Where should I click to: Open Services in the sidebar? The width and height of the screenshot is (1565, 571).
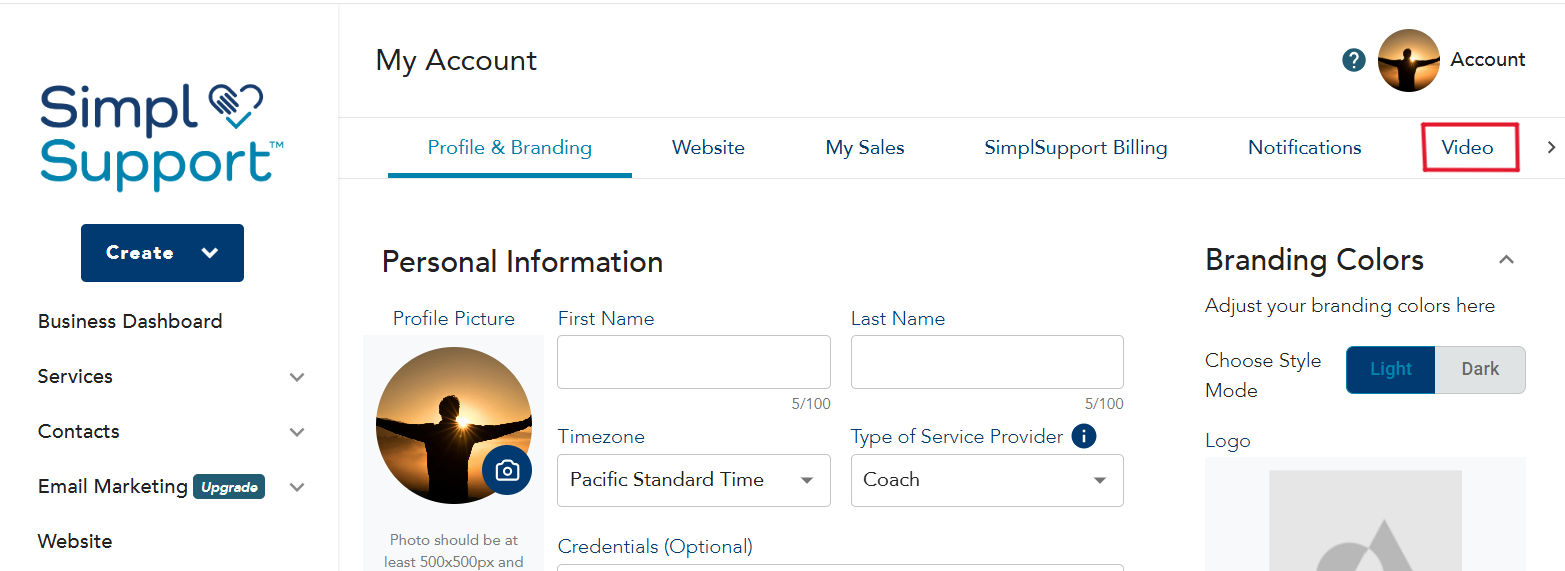click(x=75, y=376)
